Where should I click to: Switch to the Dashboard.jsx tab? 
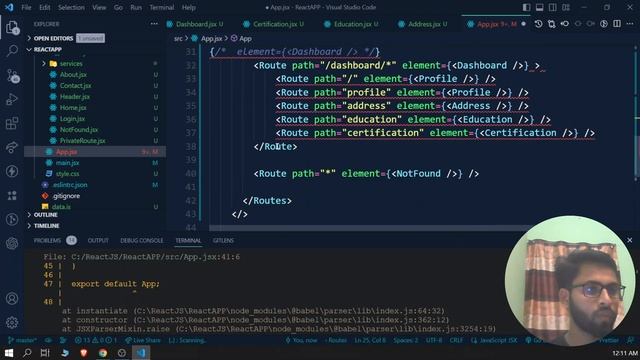(x=195, y=24)
